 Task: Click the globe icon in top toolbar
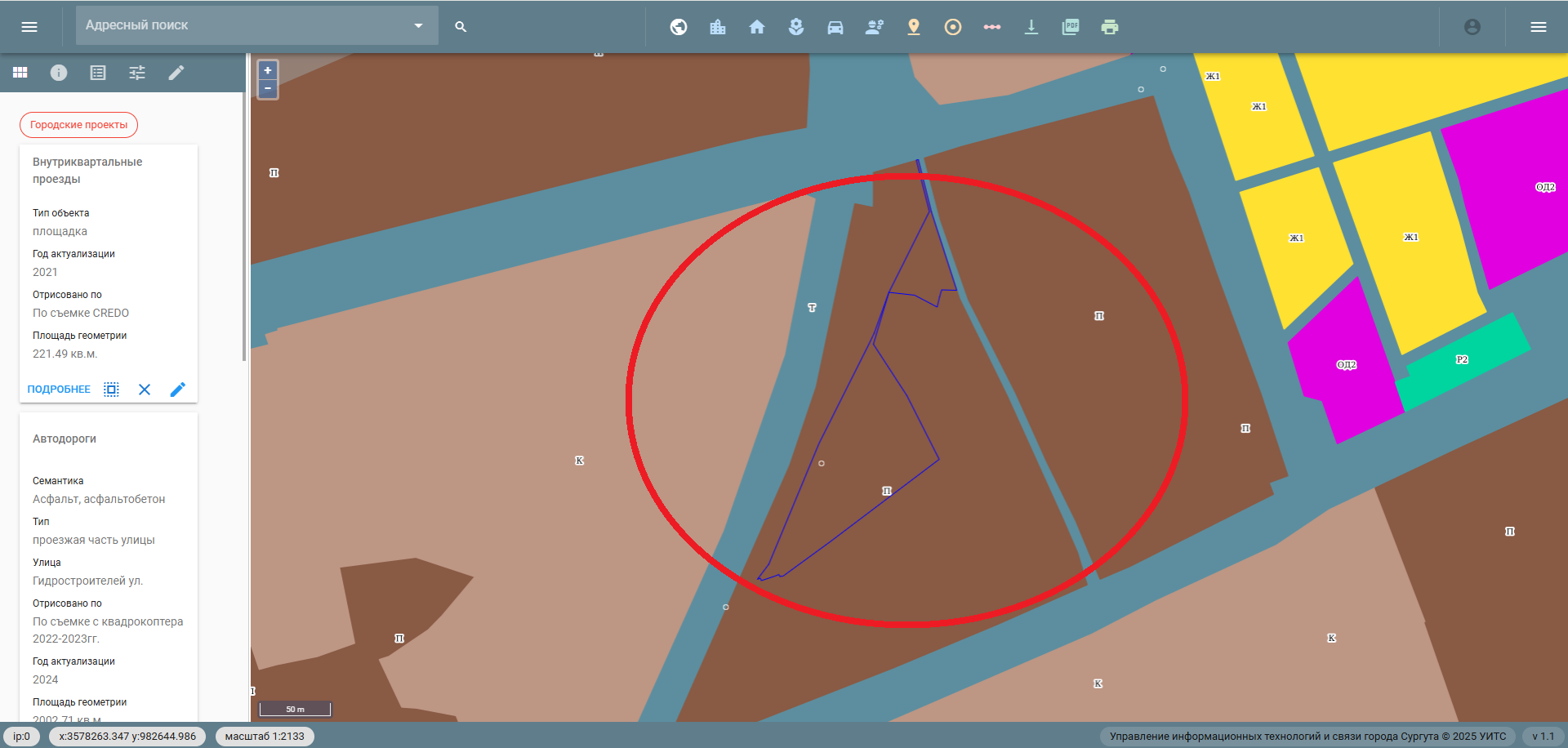[678, 27]
